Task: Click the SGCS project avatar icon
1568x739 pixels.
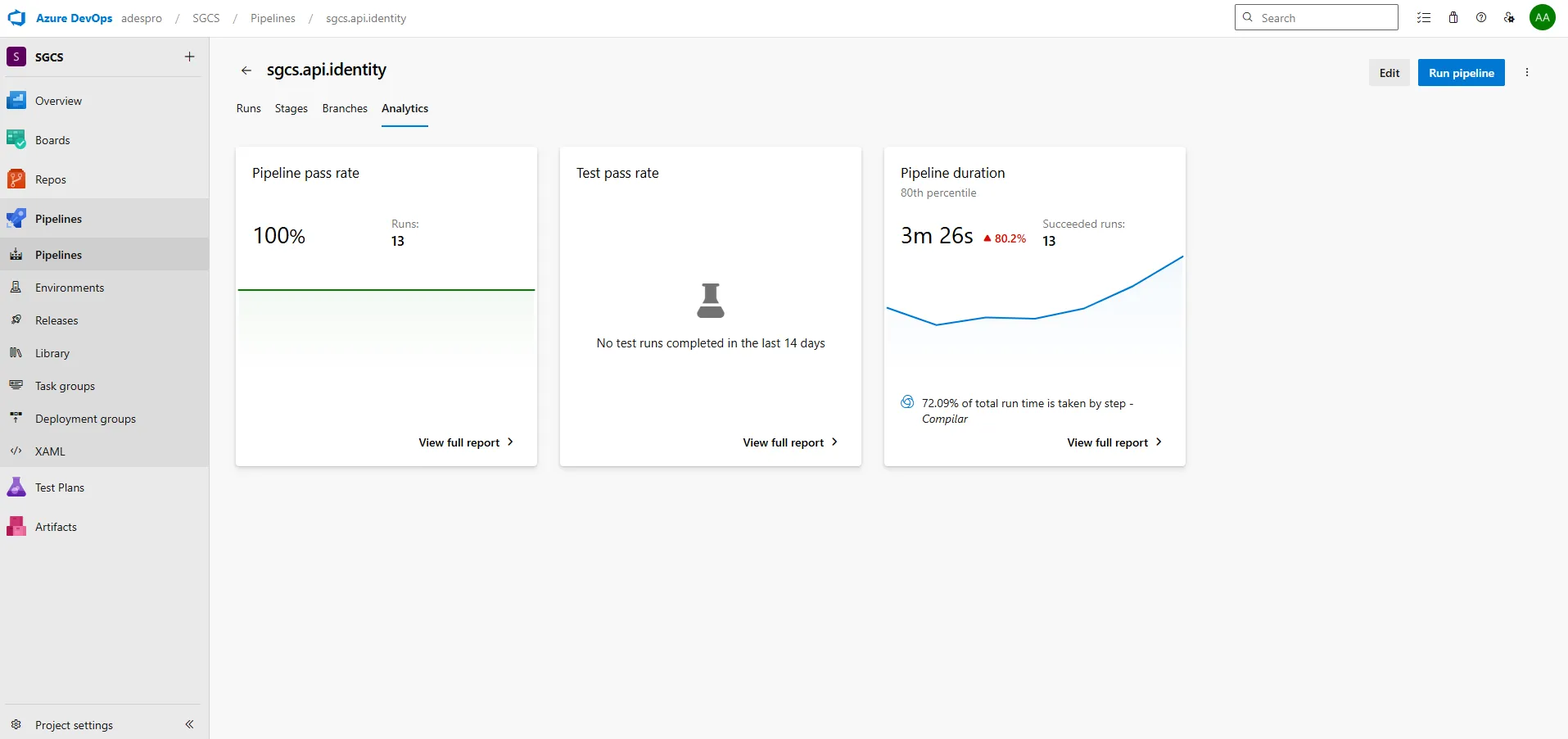Action: [16, 57]
